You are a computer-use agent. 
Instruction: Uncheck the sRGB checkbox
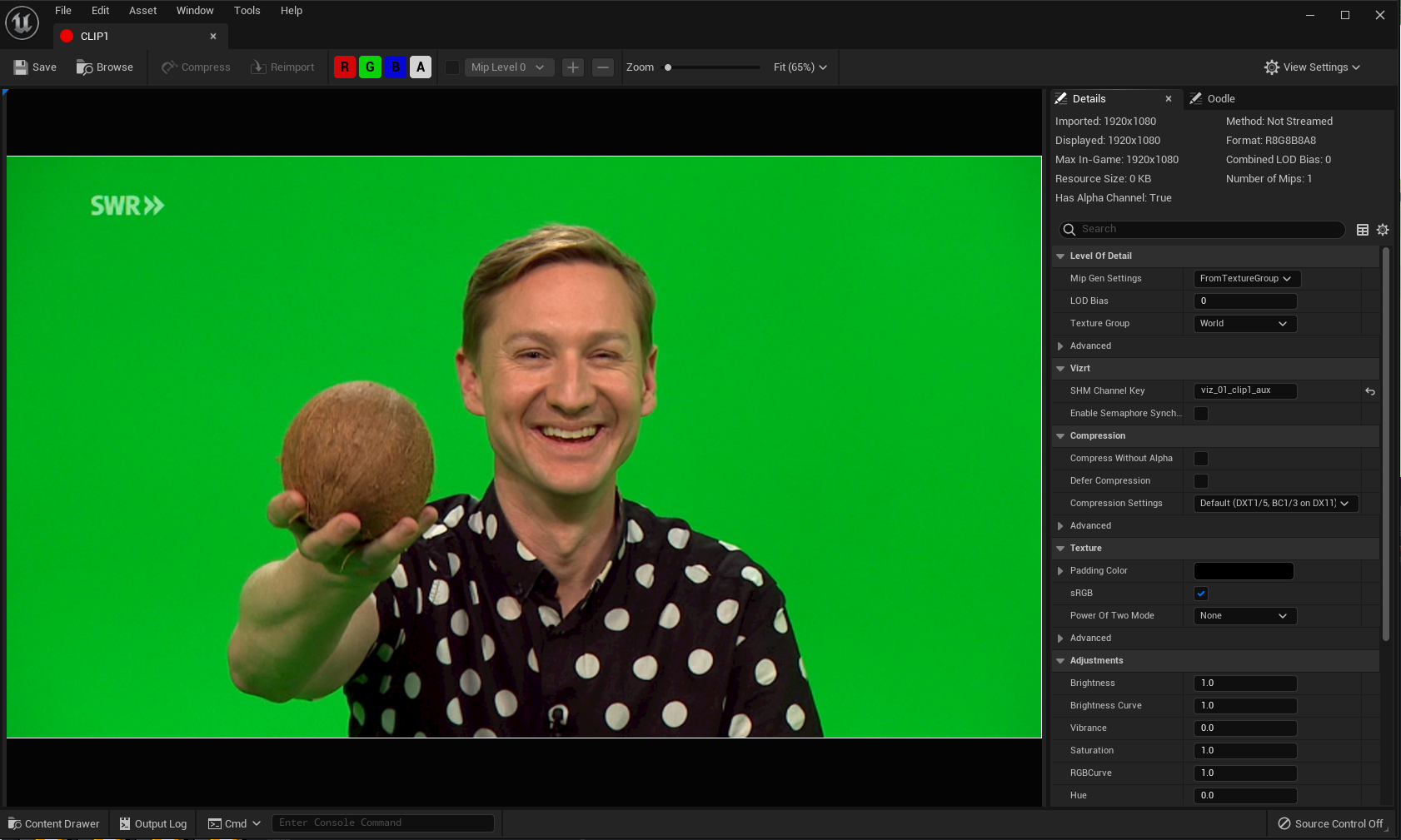click(x=1201, y=594)
